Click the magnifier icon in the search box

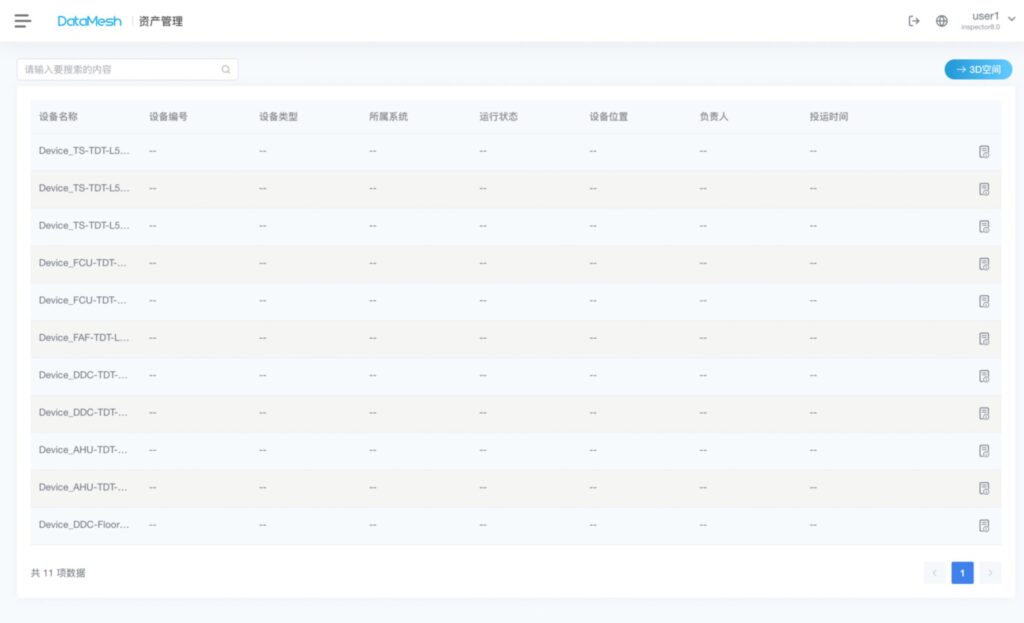(x=226, y=70)
